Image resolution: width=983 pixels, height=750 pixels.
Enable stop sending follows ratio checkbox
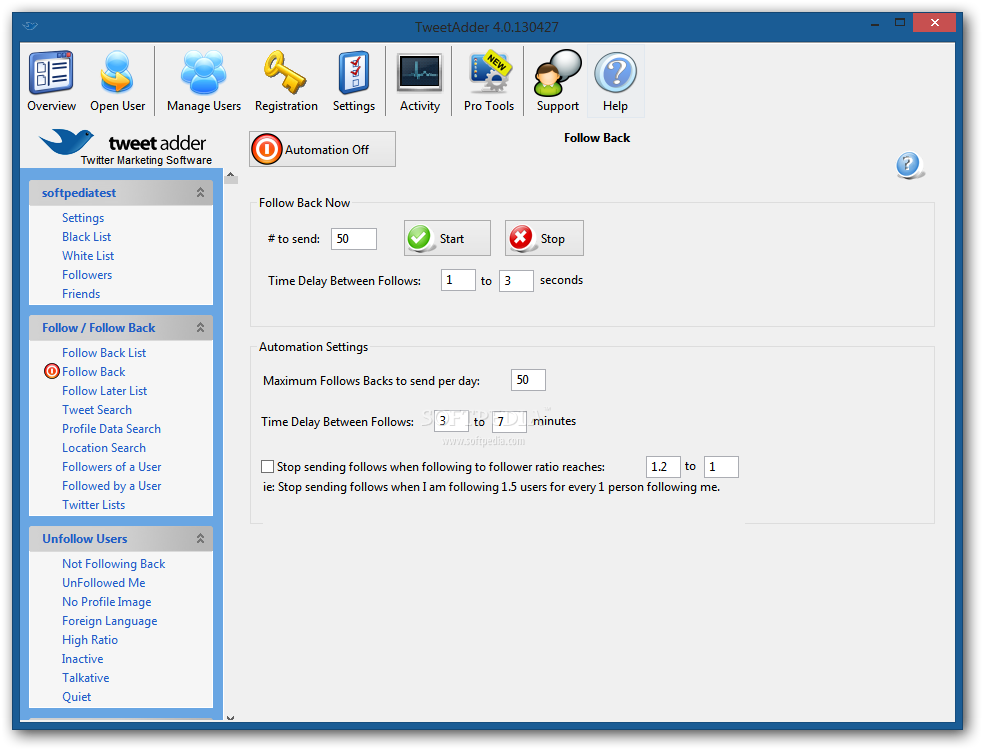tap(268, 467)
